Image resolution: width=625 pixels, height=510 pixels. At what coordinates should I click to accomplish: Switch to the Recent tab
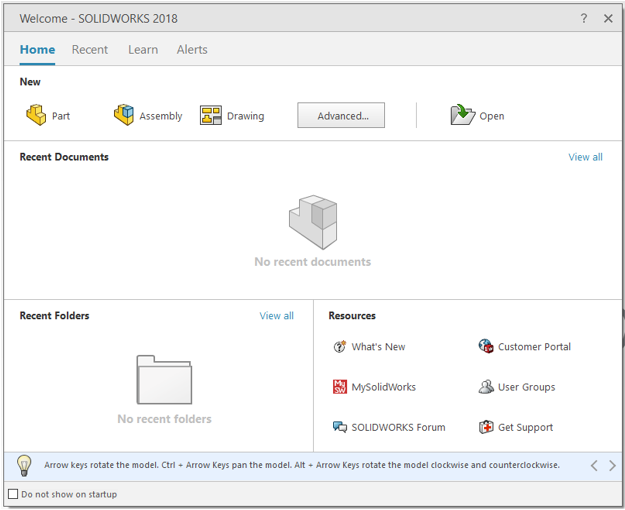tap(90, 49)
